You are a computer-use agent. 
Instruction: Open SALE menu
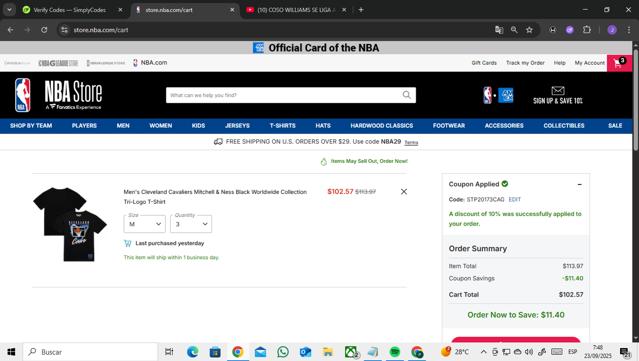click(615, 125)
